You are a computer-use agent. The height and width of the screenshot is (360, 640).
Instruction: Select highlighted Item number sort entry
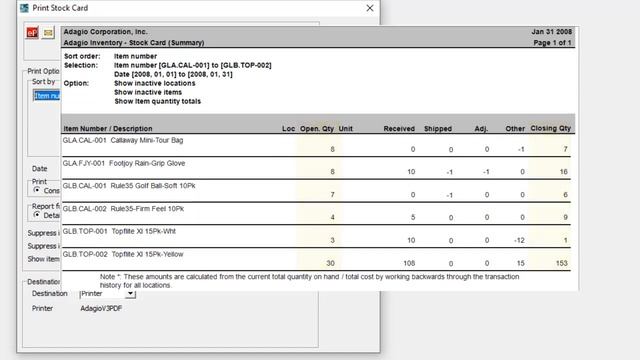(x=47, y=96)
